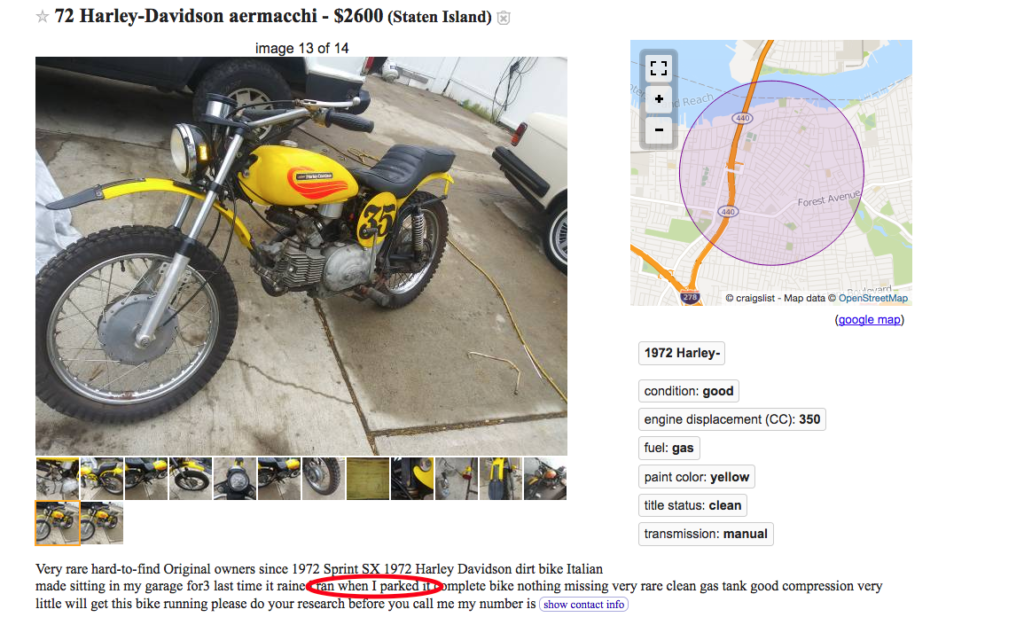Open the yellow paper document thumbnail
The image size is (1024, 625).
point(368,479)
